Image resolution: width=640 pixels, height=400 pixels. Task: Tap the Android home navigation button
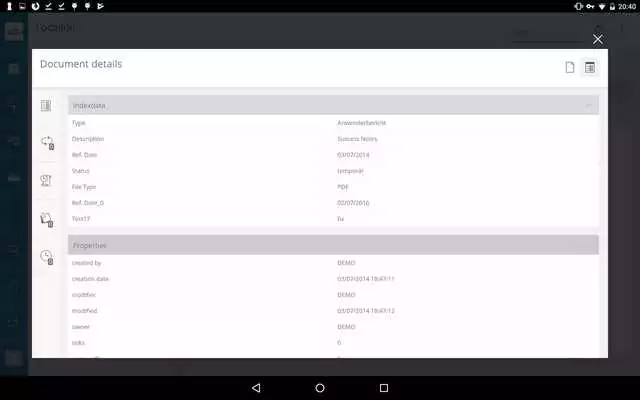[x=320, y=388]
